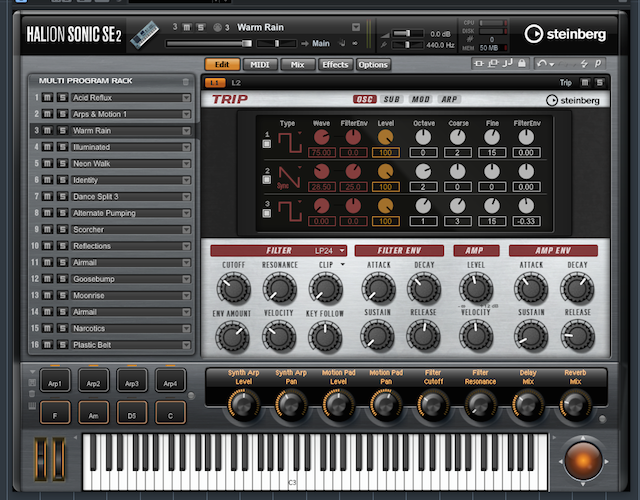
Task: Switch to the MIDI tab
Action: click(x=257, y=64)
